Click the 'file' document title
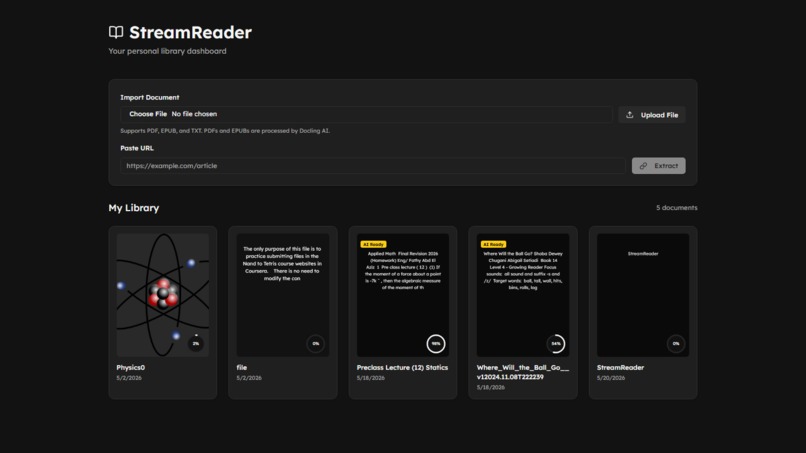The image size is (806, 453). (242, 368)
